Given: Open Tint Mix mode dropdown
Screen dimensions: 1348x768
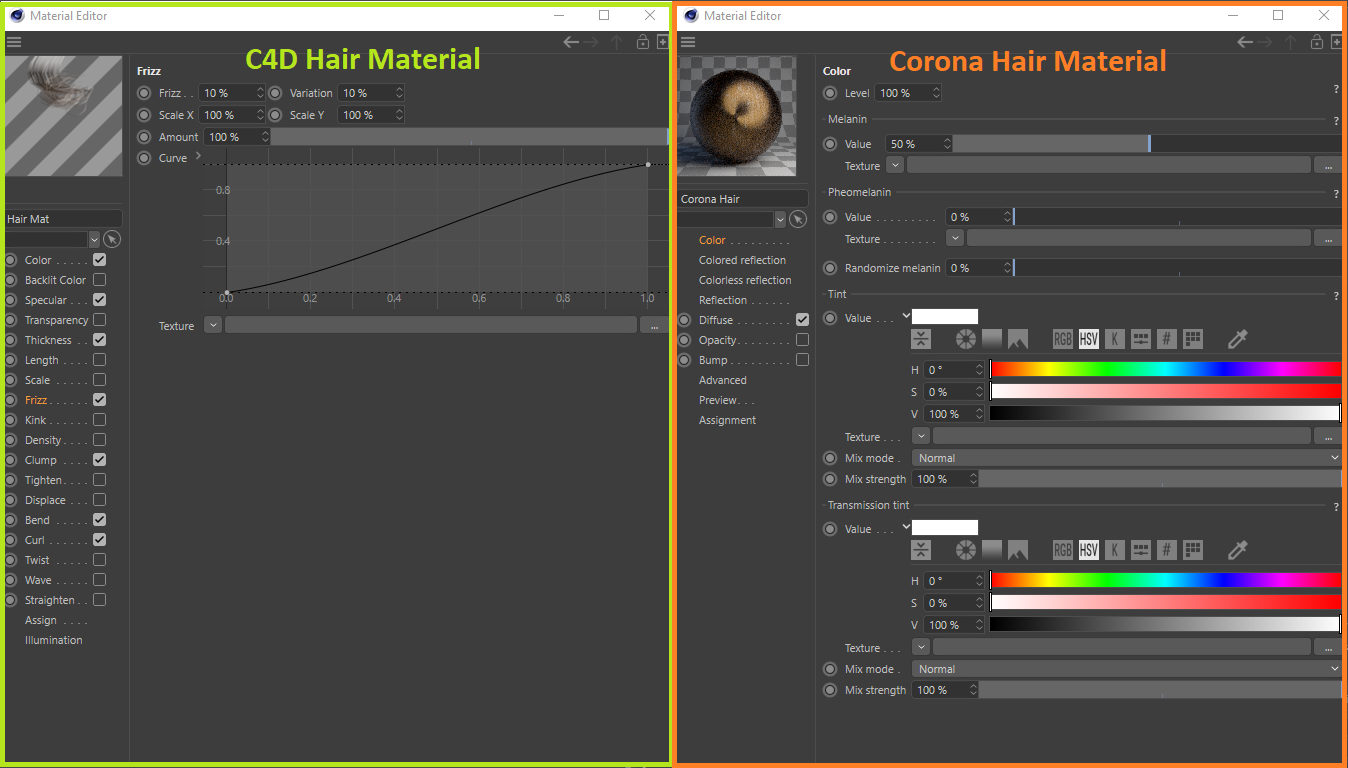Looking at the screenshot, I should pyautogui.click(x=1126, y=458).
